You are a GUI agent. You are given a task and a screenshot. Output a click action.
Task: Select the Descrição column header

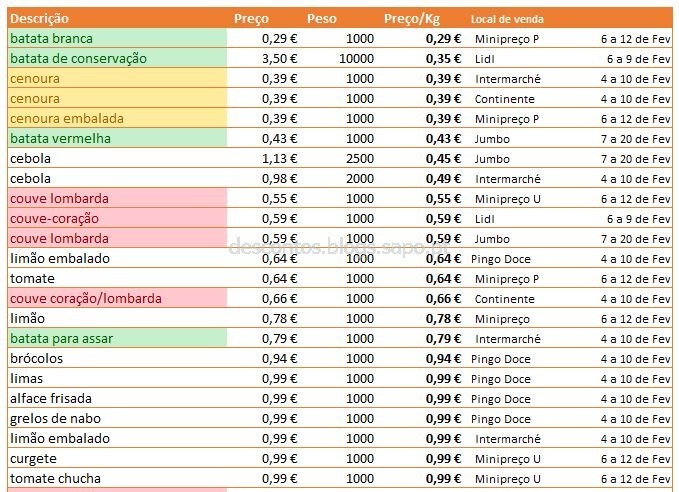pos(39,19)
